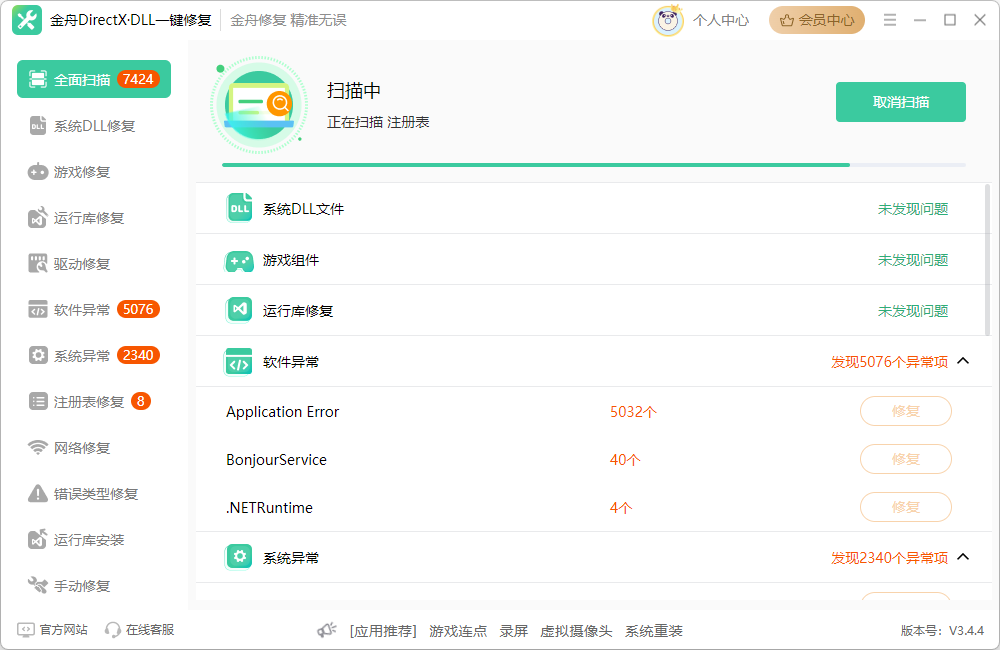Switch to 全面扫描 full scan view

point(93,78)
